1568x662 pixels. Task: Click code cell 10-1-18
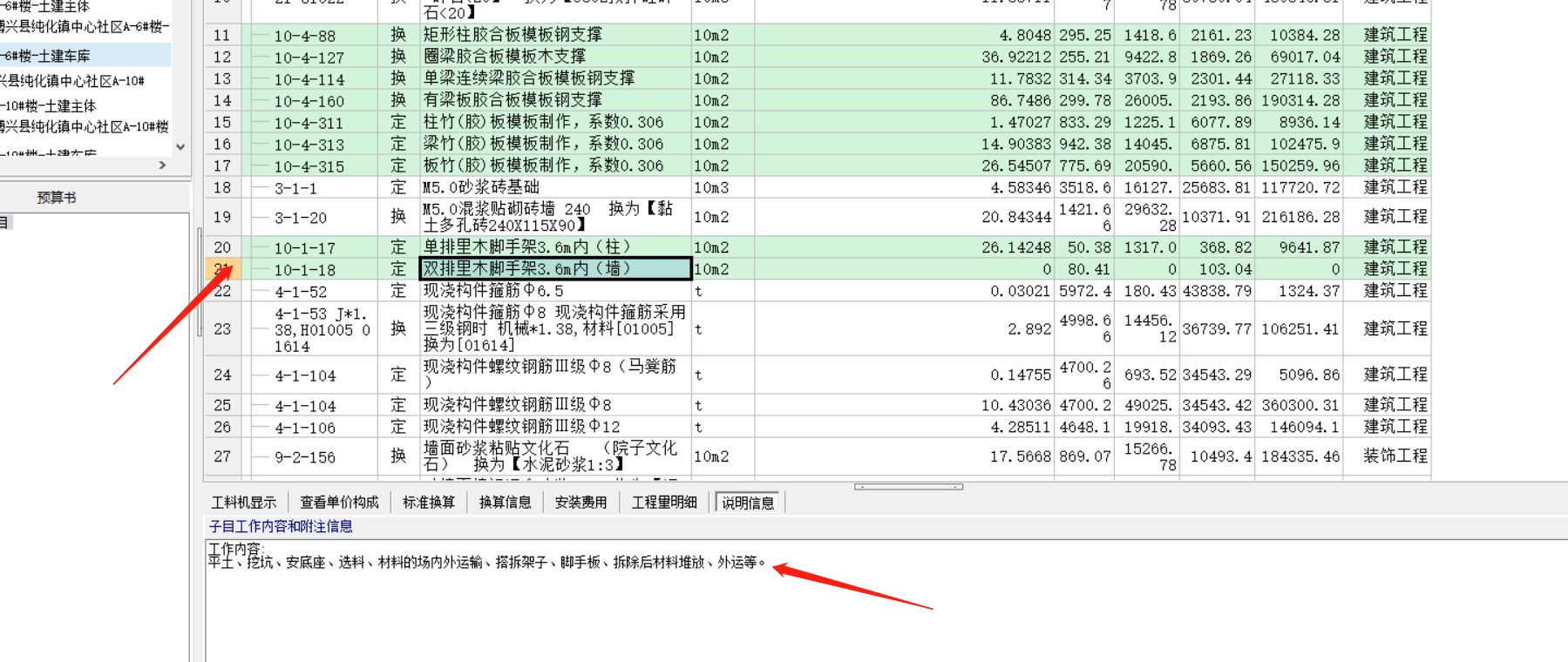pos(314,270)
